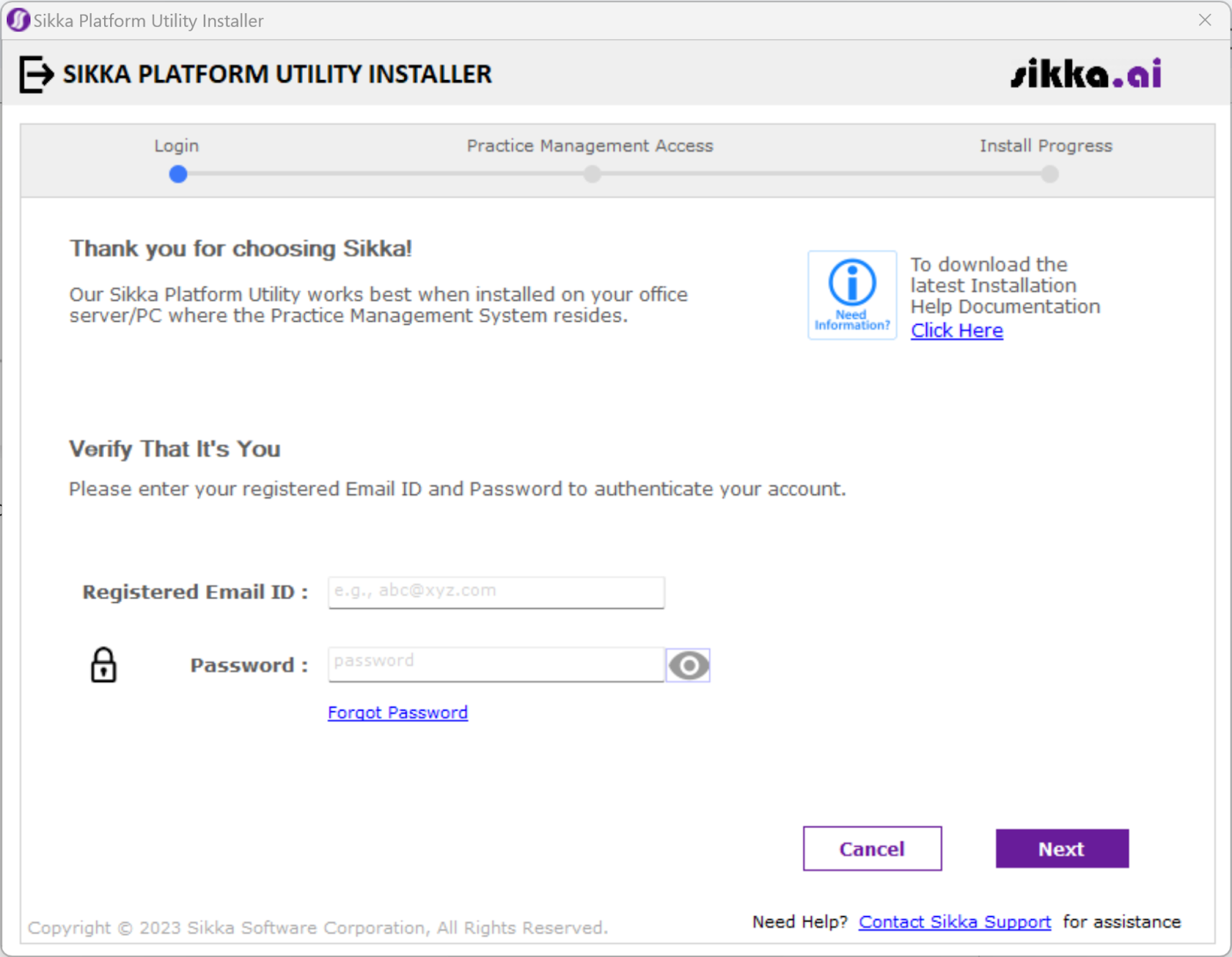The height and width of the screenshot is (957, 1232).
Task: Select the Login step marker
Action: [x=178, y=174]
